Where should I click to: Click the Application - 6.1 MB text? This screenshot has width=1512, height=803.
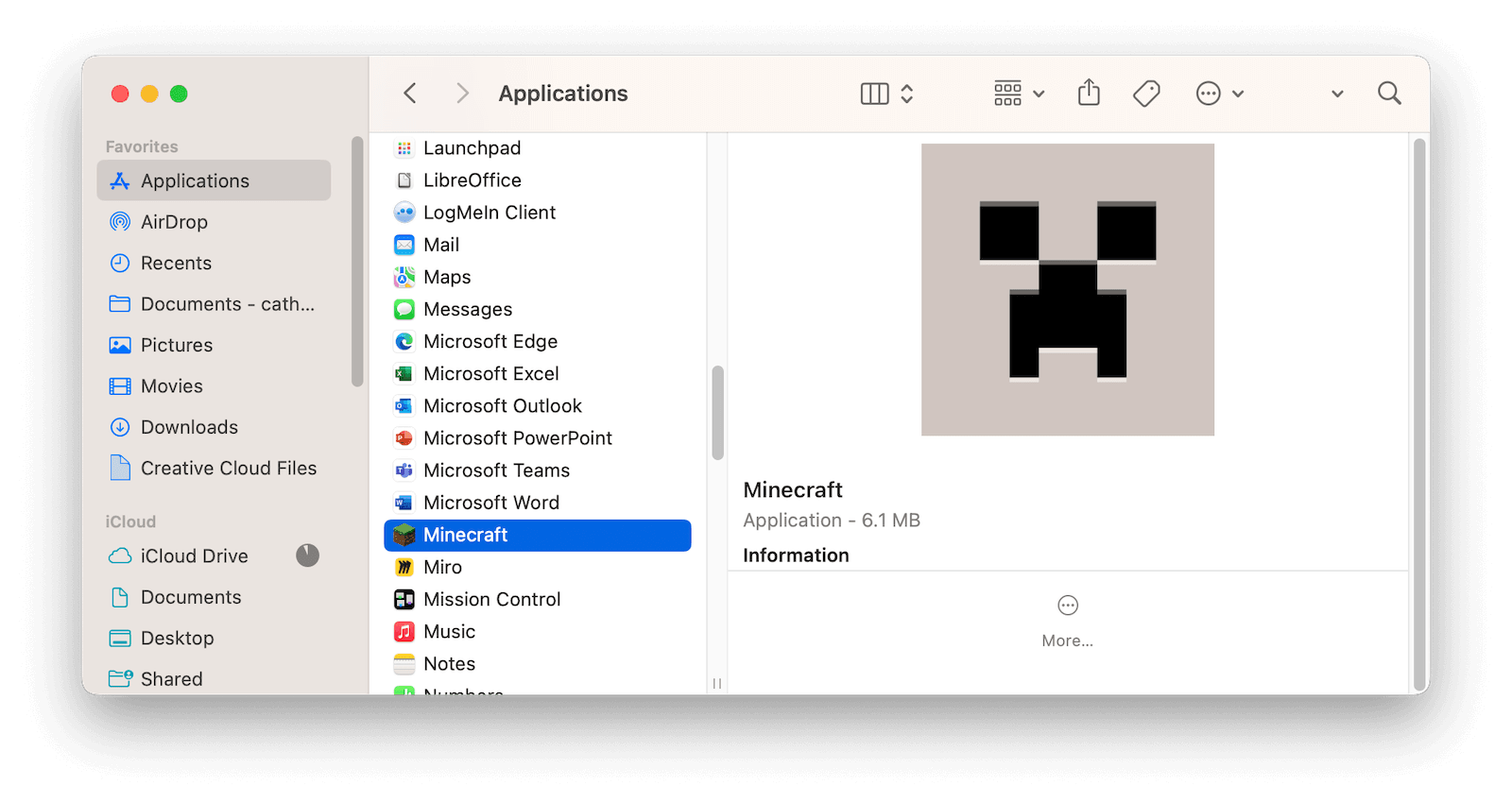[832, 521]
